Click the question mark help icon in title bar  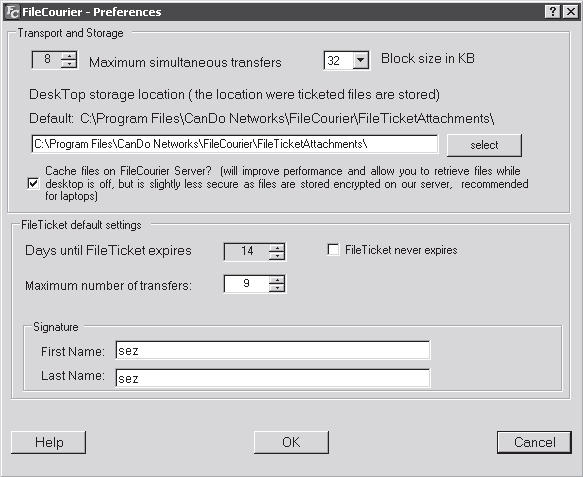pyautogui.click(x=553, y=12)
